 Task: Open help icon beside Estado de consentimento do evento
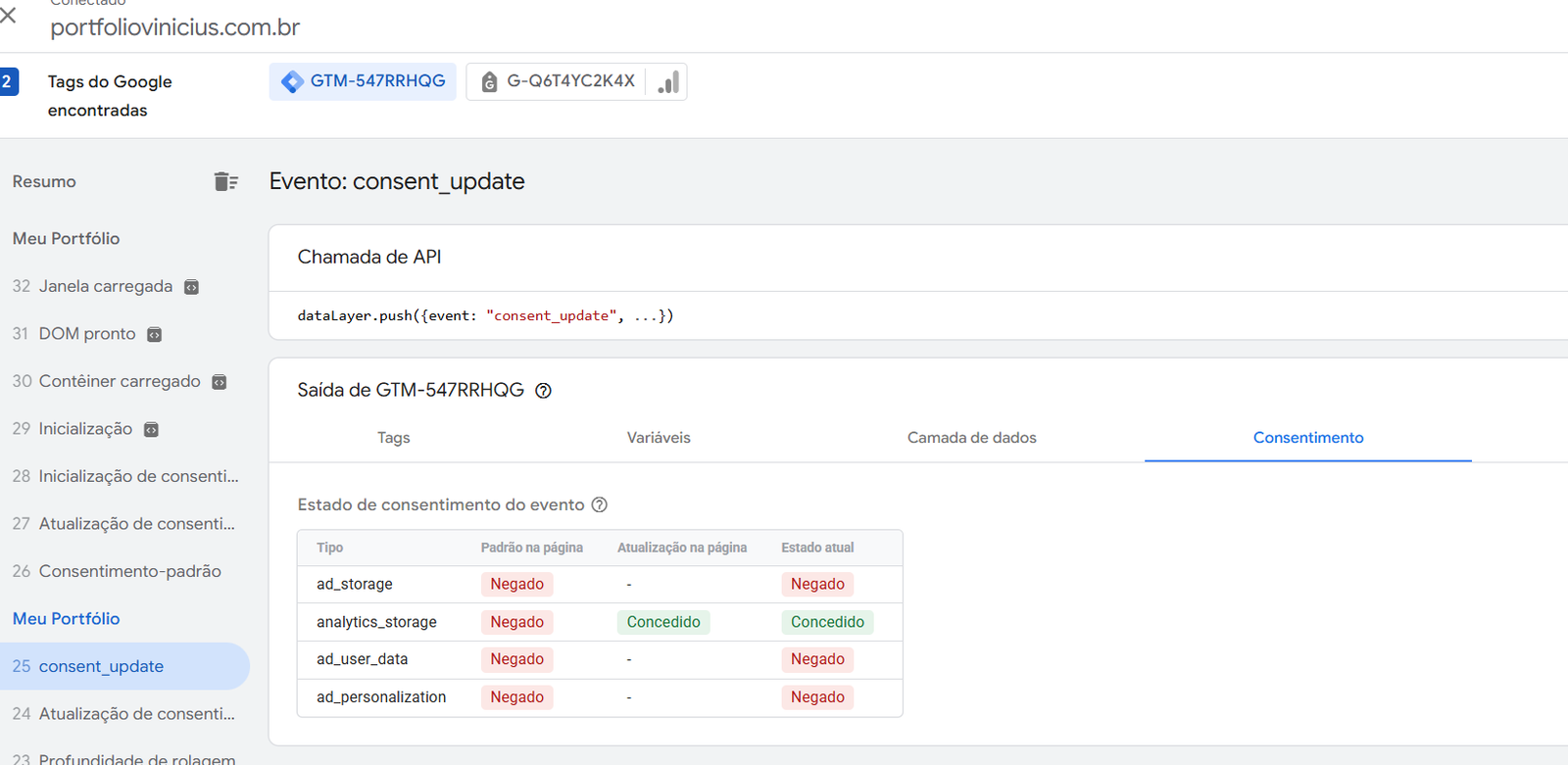click(x=600, y=504)
